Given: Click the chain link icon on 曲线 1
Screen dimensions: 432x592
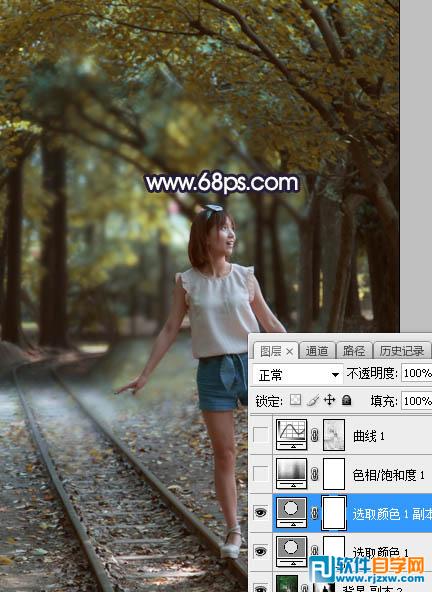Looking at the screenshot, I should [315, 435].
